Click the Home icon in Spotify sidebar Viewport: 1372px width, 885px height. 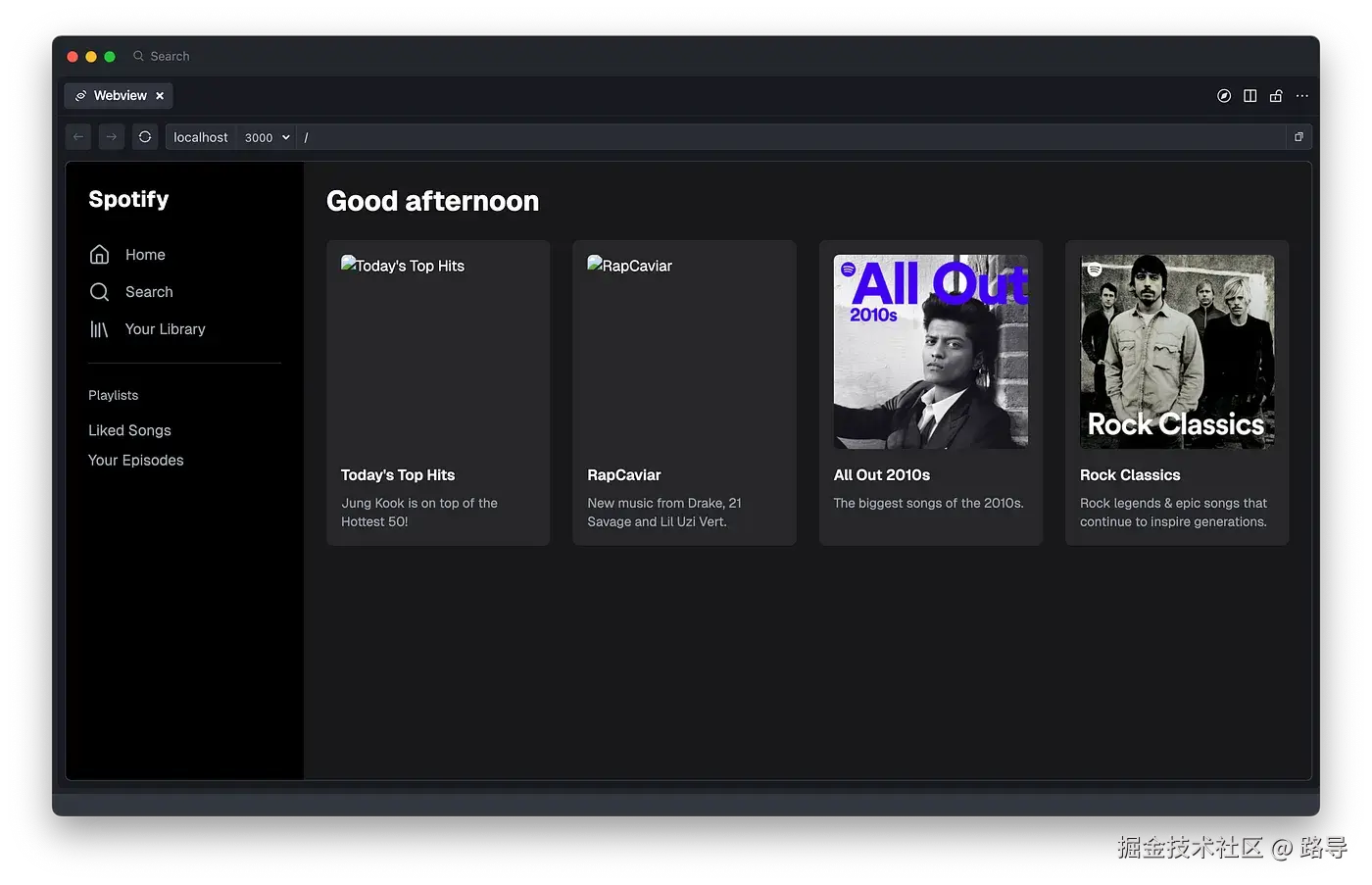pos(99,255)
